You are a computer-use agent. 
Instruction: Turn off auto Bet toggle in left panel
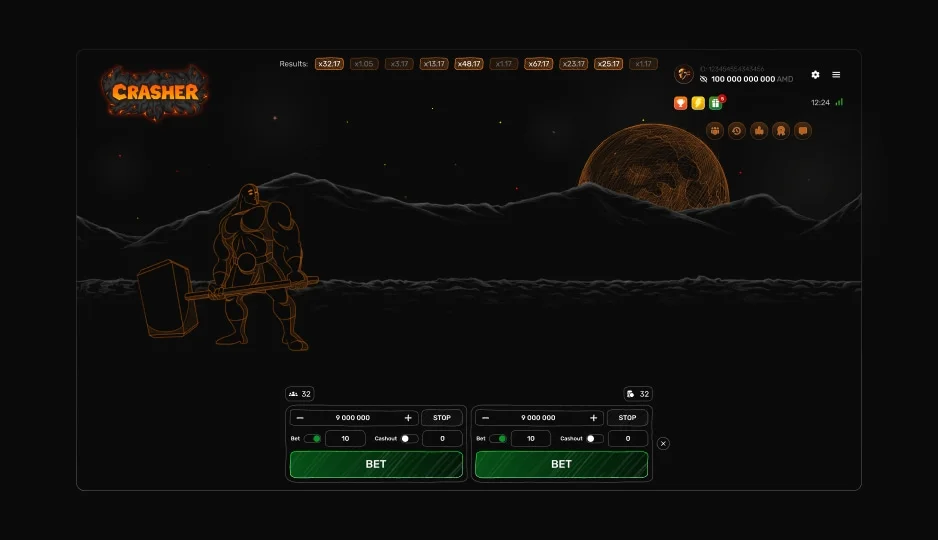(313, 439)
